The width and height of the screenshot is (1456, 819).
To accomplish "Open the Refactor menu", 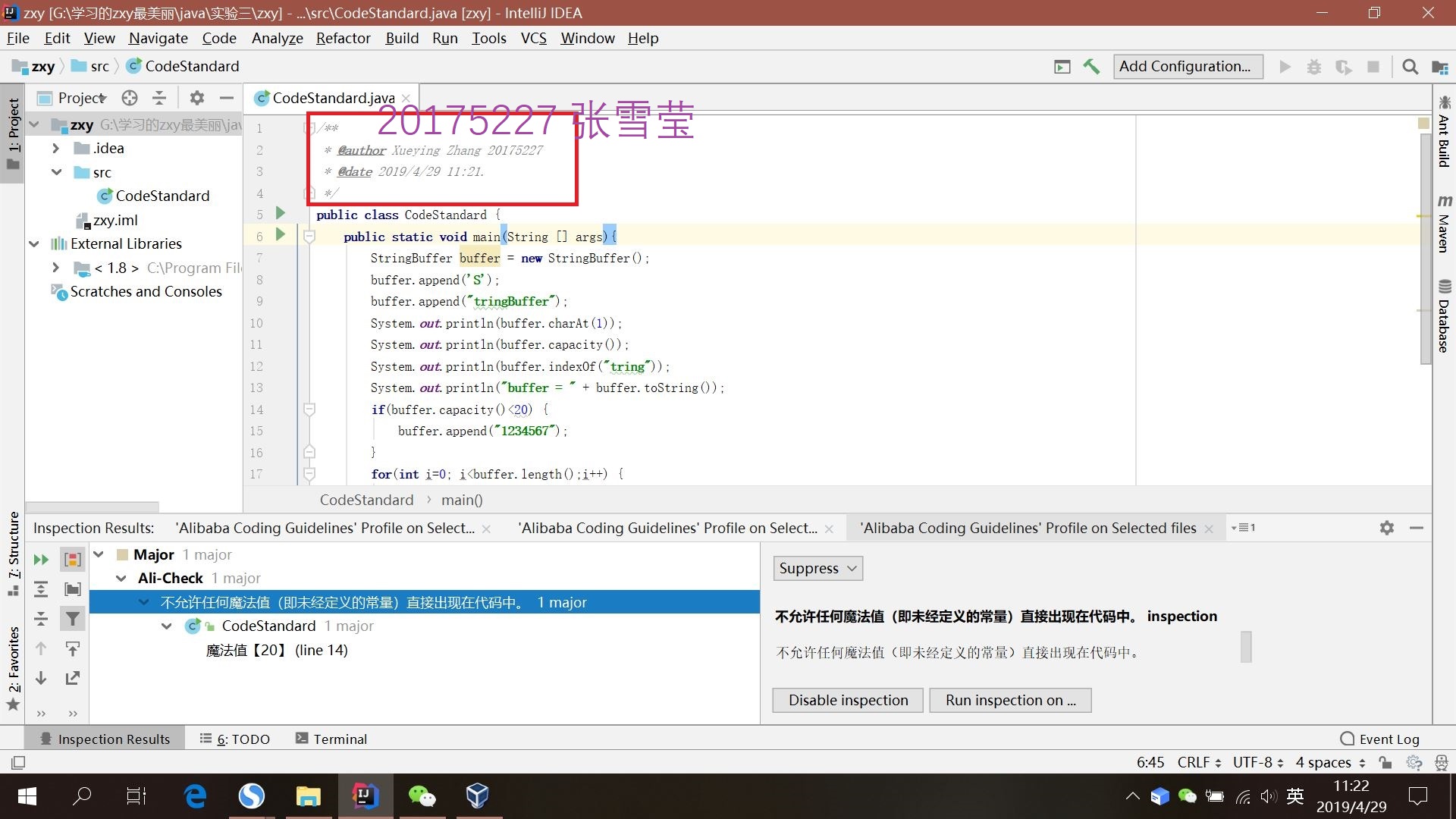I will pyautogui.click(x=343, y=38).
